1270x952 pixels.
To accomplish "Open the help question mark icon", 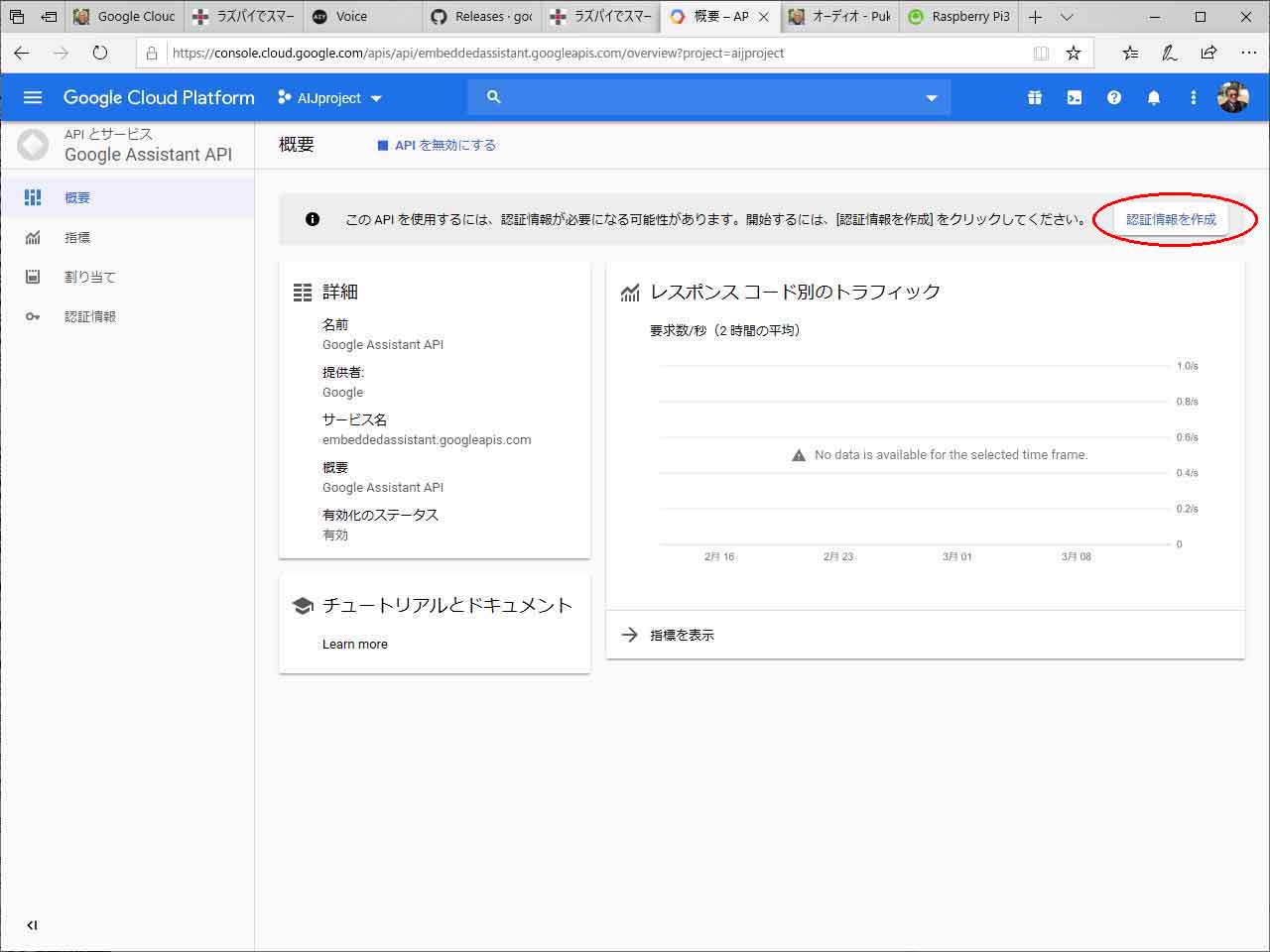I will coord(1114,97).
